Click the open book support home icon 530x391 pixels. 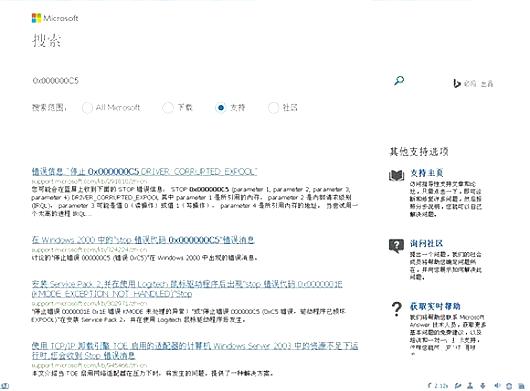pos(396,175)
